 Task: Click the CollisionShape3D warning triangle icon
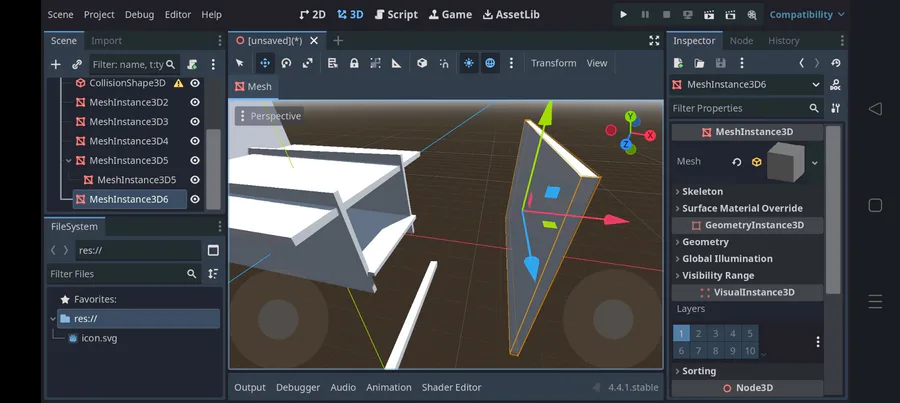[x=179, y=83]
